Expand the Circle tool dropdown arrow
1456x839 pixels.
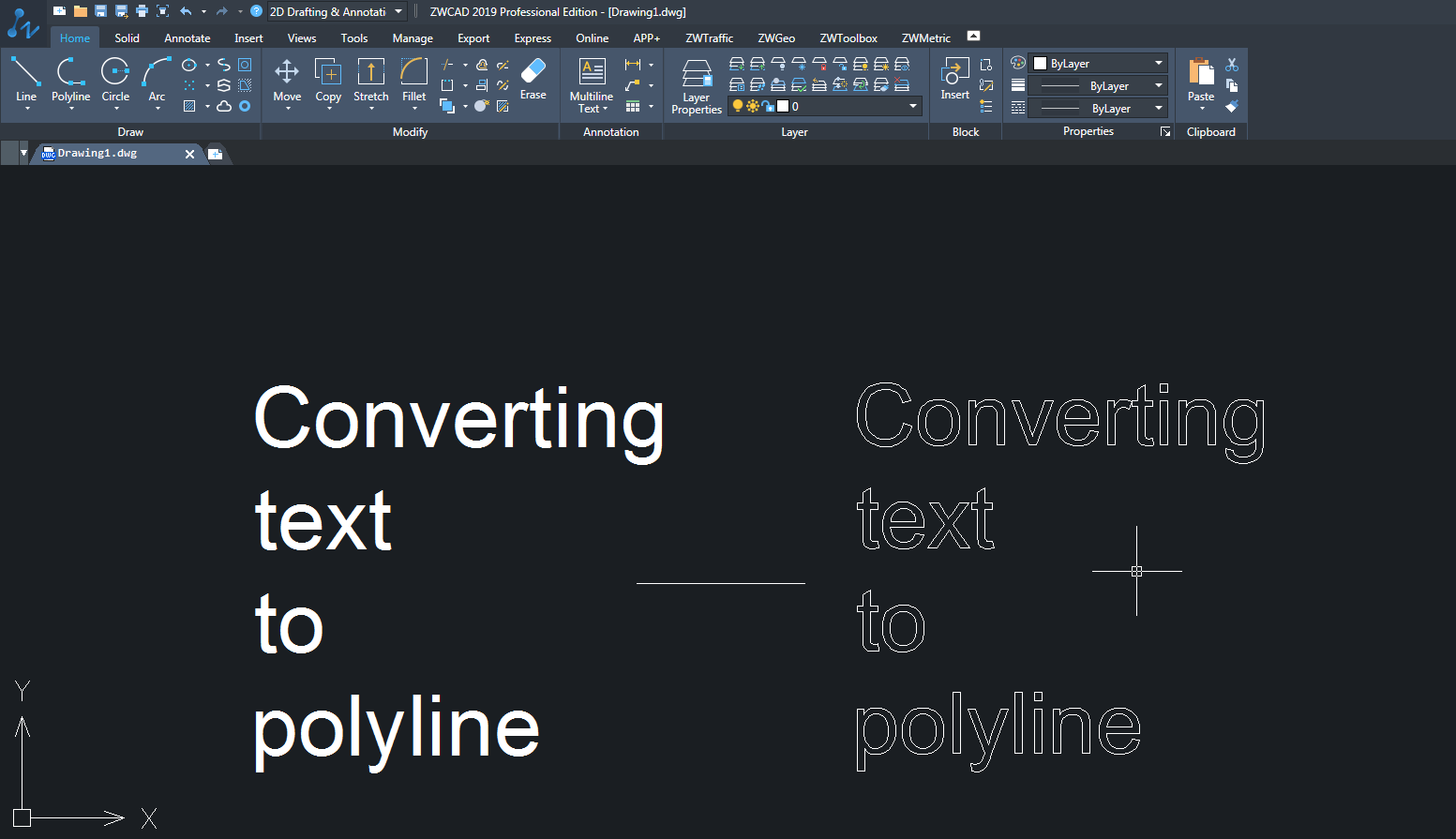(116, 109)
